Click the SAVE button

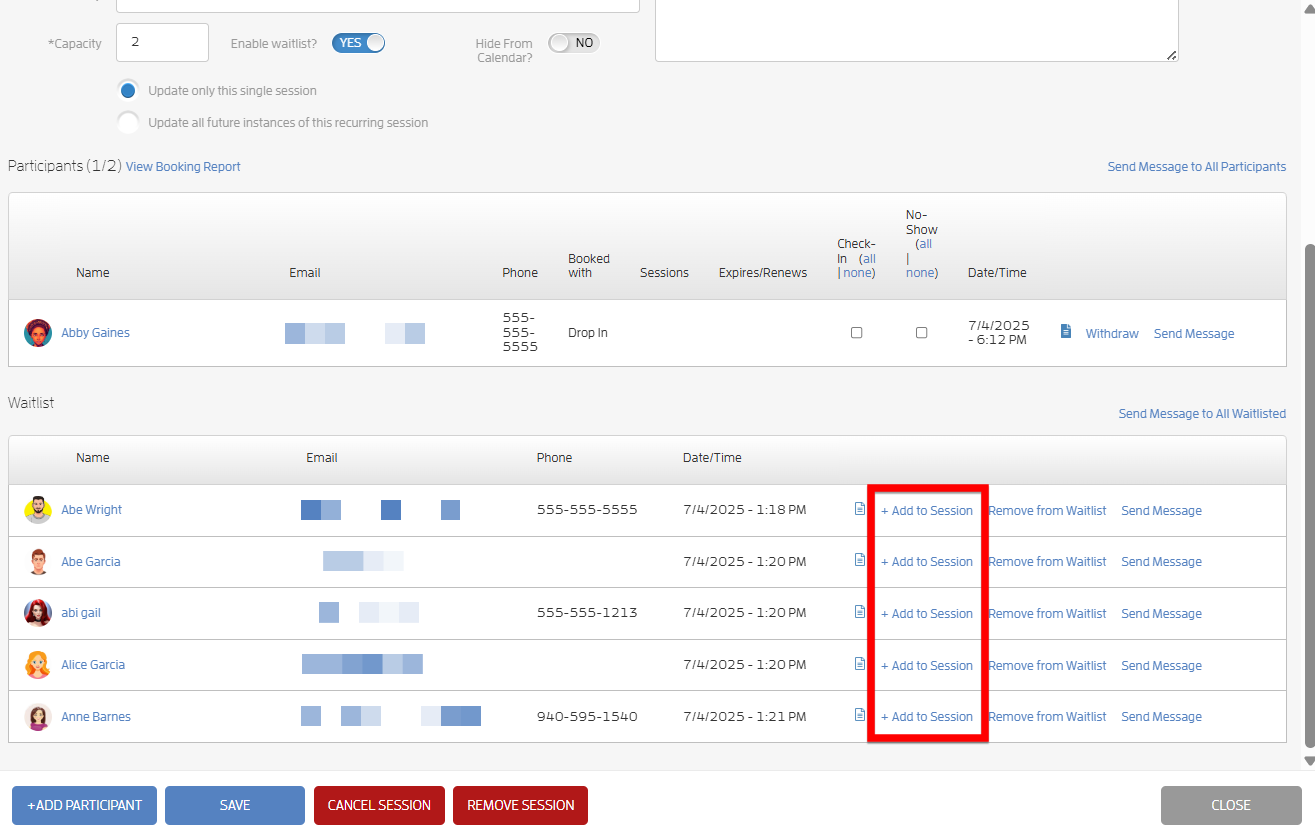pyautogui.click(x=235, y=805)
